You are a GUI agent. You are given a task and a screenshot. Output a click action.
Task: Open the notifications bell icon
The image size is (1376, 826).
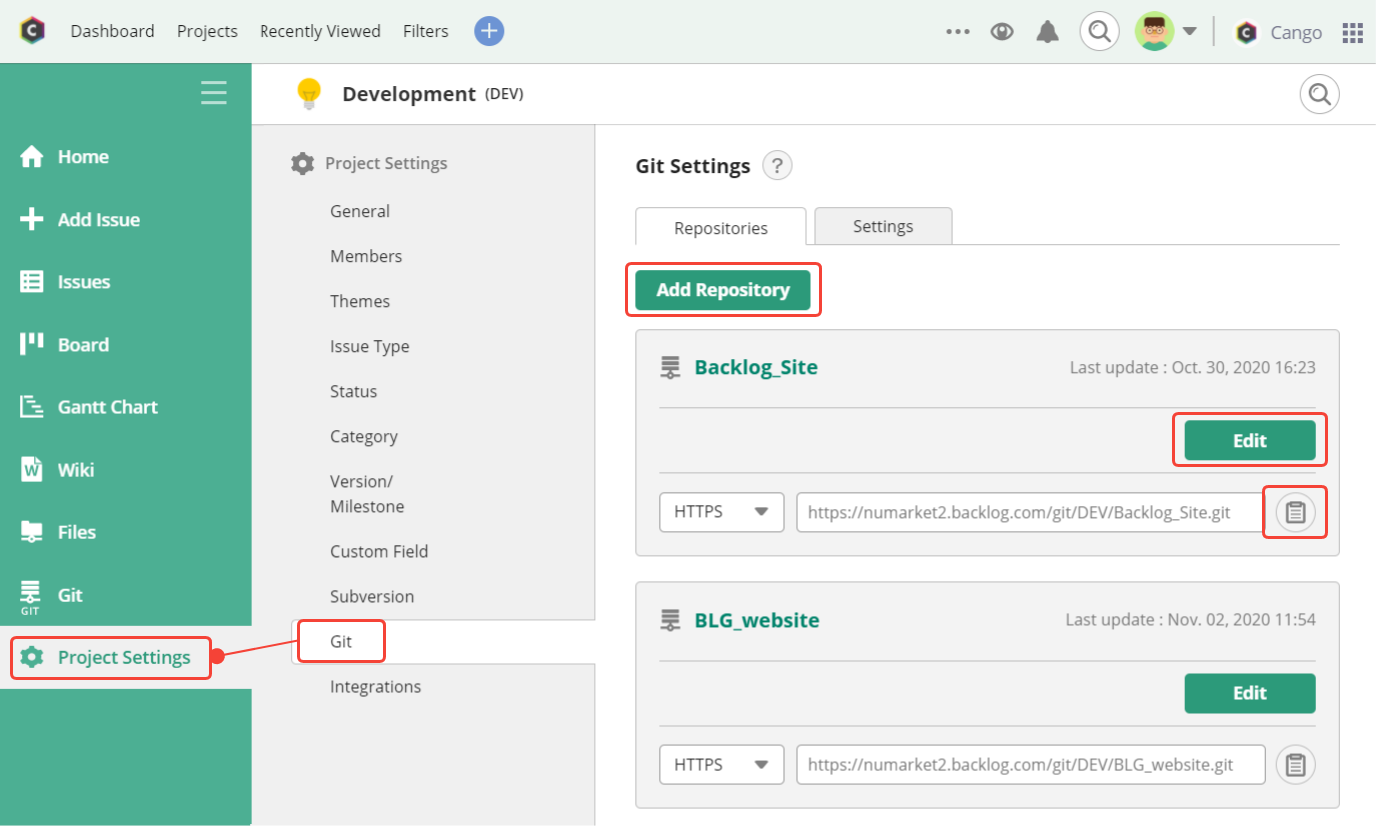click(1047, 32)
